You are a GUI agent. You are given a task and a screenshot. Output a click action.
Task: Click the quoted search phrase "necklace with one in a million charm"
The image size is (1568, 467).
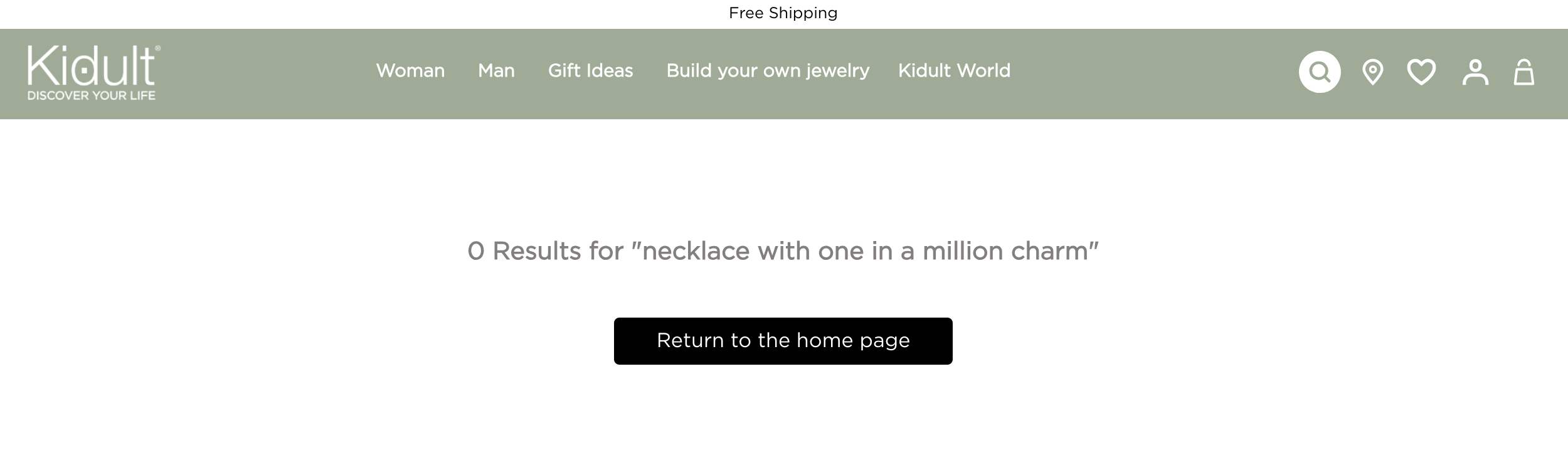point(865,251)
